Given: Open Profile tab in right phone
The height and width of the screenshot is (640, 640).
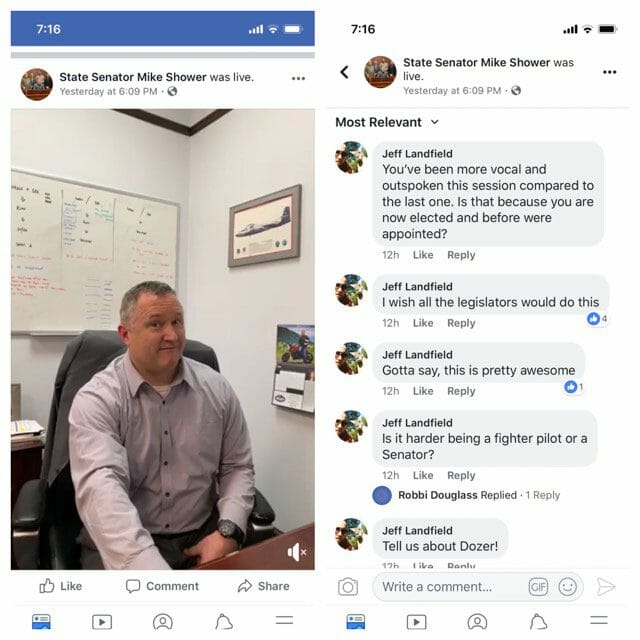Looking at the screenshot, I should 477,622.
